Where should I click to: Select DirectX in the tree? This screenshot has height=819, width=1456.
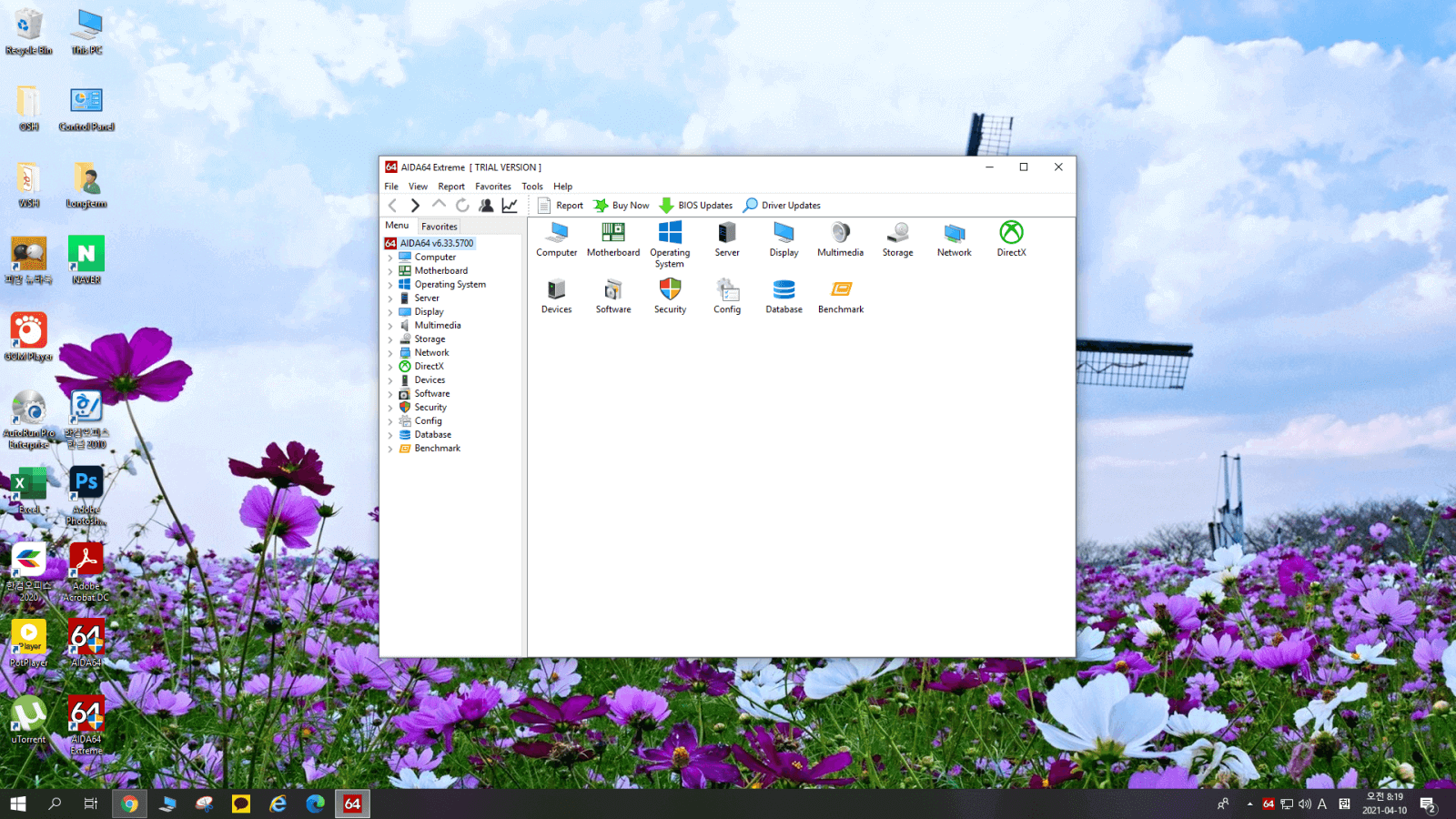click(x=421, y=367)
